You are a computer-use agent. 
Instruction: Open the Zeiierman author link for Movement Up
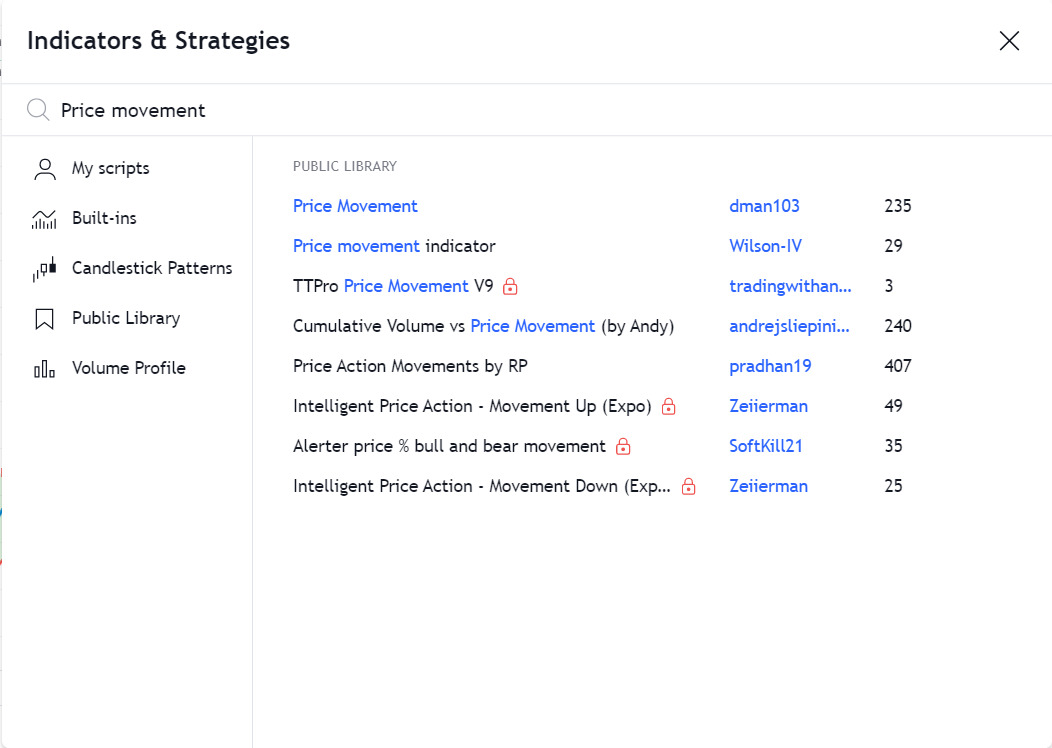point(768,407)
